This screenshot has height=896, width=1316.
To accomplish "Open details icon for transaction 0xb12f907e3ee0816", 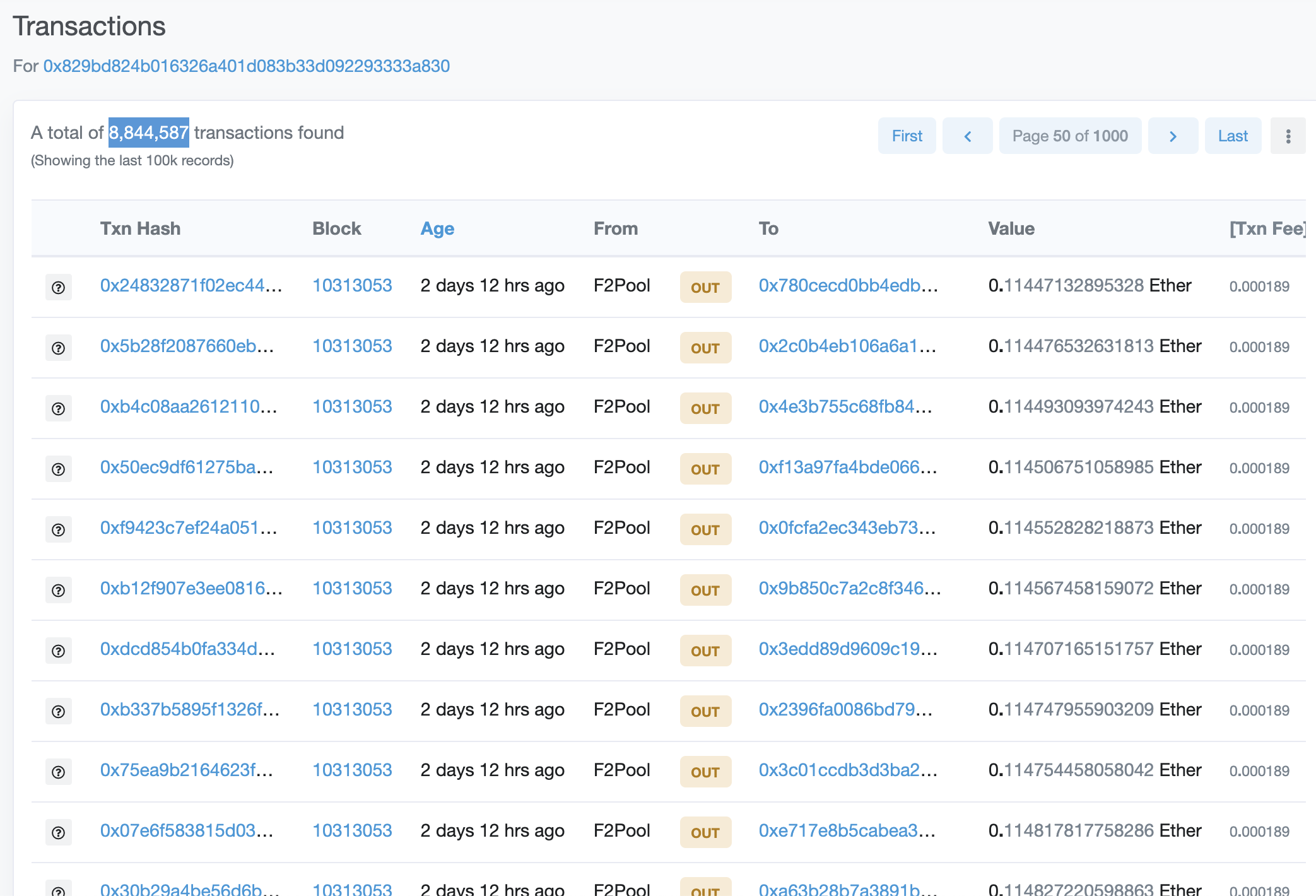I will tap(58, 590).
